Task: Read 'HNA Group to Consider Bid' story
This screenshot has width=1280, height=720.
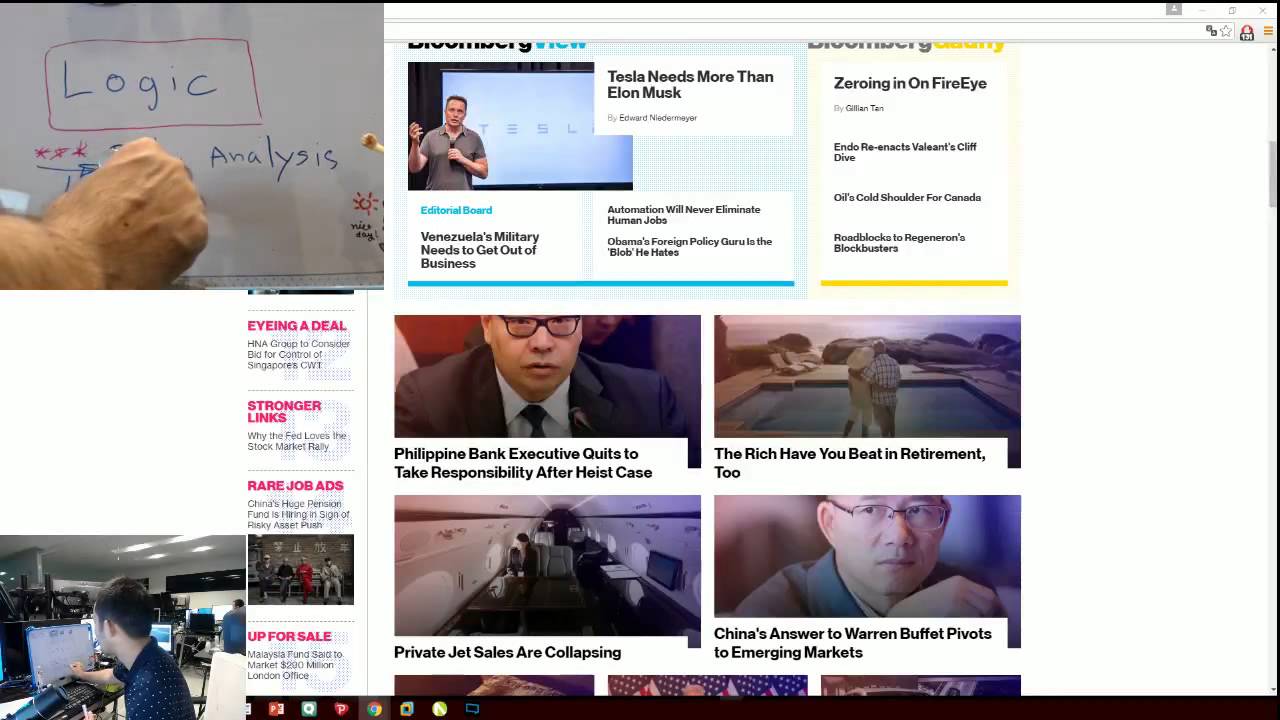Action: point(298,355)
